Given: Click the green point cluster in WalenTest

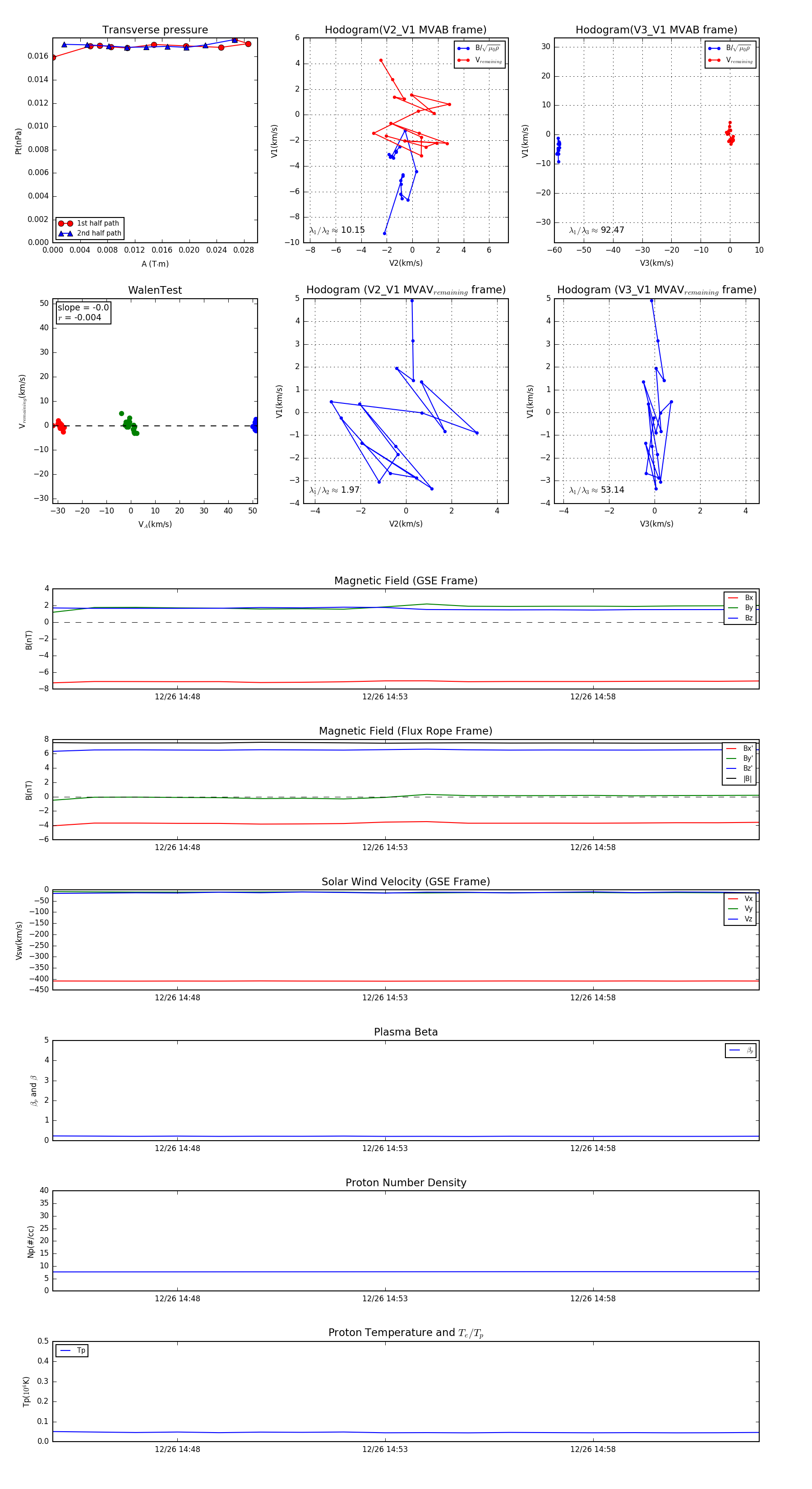Looking at the screenshot, I should click(129, 424).
